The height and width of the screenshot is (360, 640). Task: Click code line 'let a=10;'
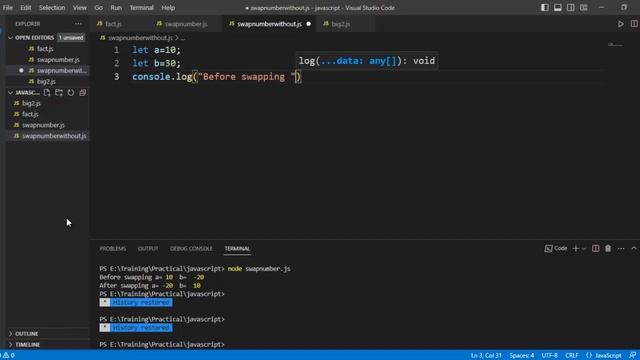click(156, 50)
